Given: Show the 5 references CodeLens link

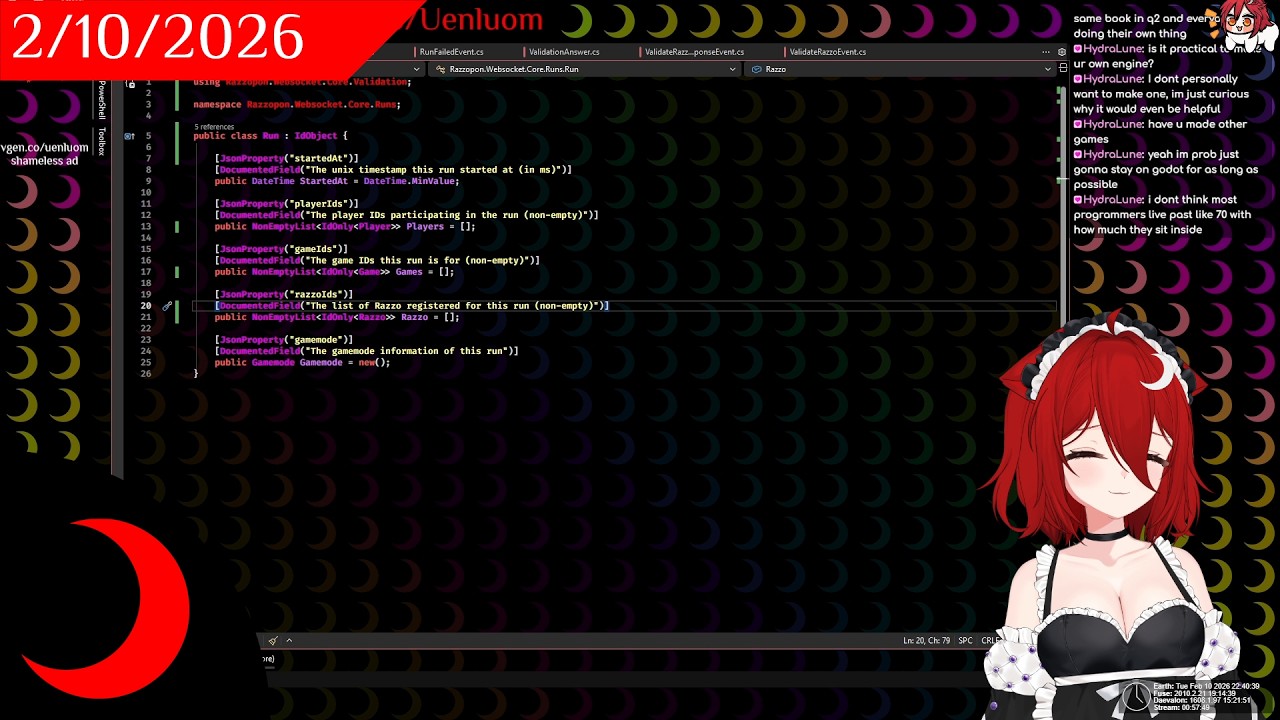Looking at the screenshot, I should [x=214, y=127].
